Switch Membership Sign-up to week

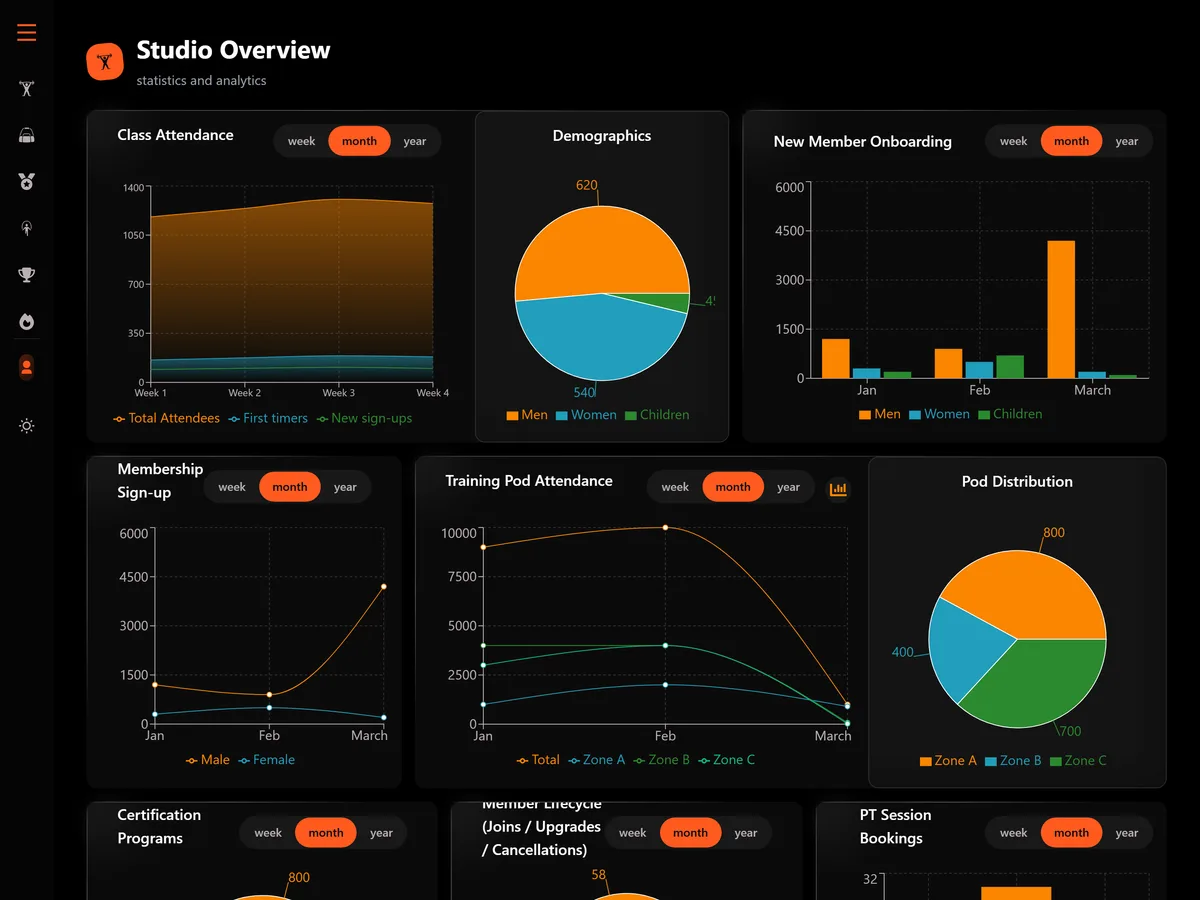click(231, 487)
